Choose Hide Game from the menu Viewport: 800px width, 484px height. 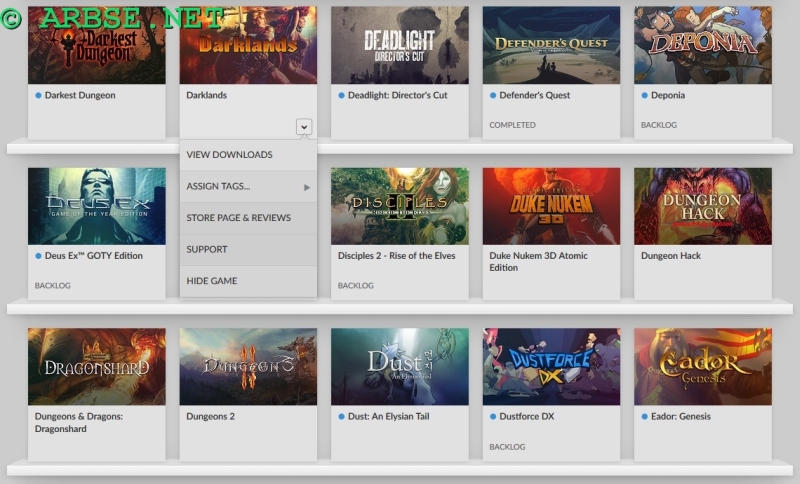click(248, 281)
